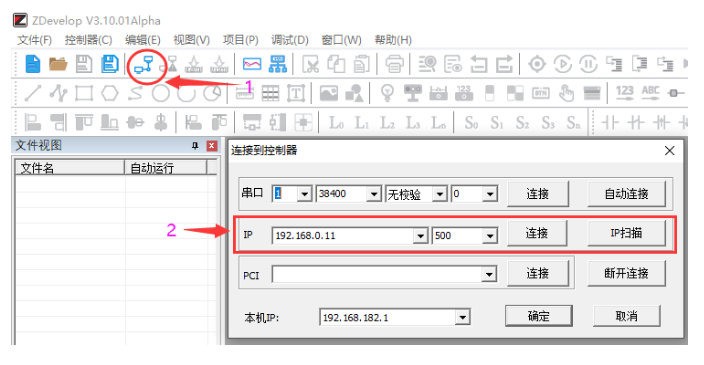
Task: Expand the 38400 baud rate dropdown
Action: [x=374, y=194]
